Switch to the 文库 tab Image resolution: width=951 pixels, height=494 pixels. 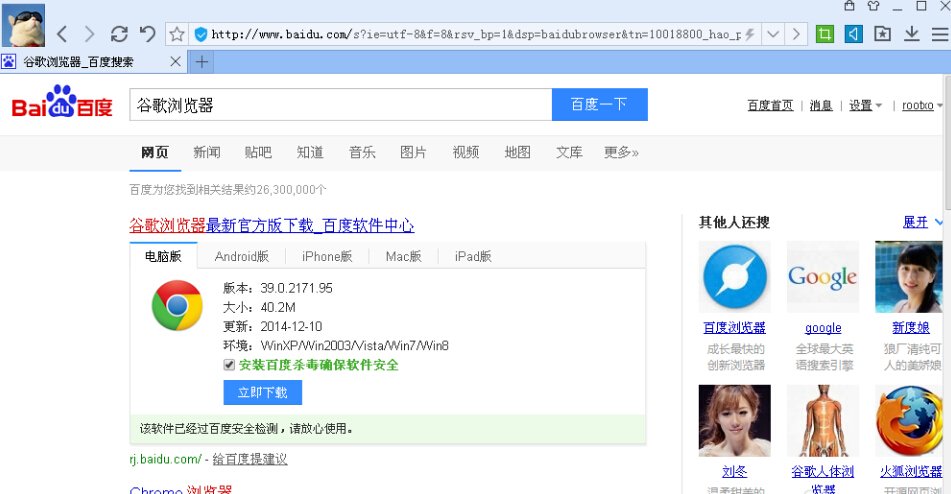pos(569,153)
